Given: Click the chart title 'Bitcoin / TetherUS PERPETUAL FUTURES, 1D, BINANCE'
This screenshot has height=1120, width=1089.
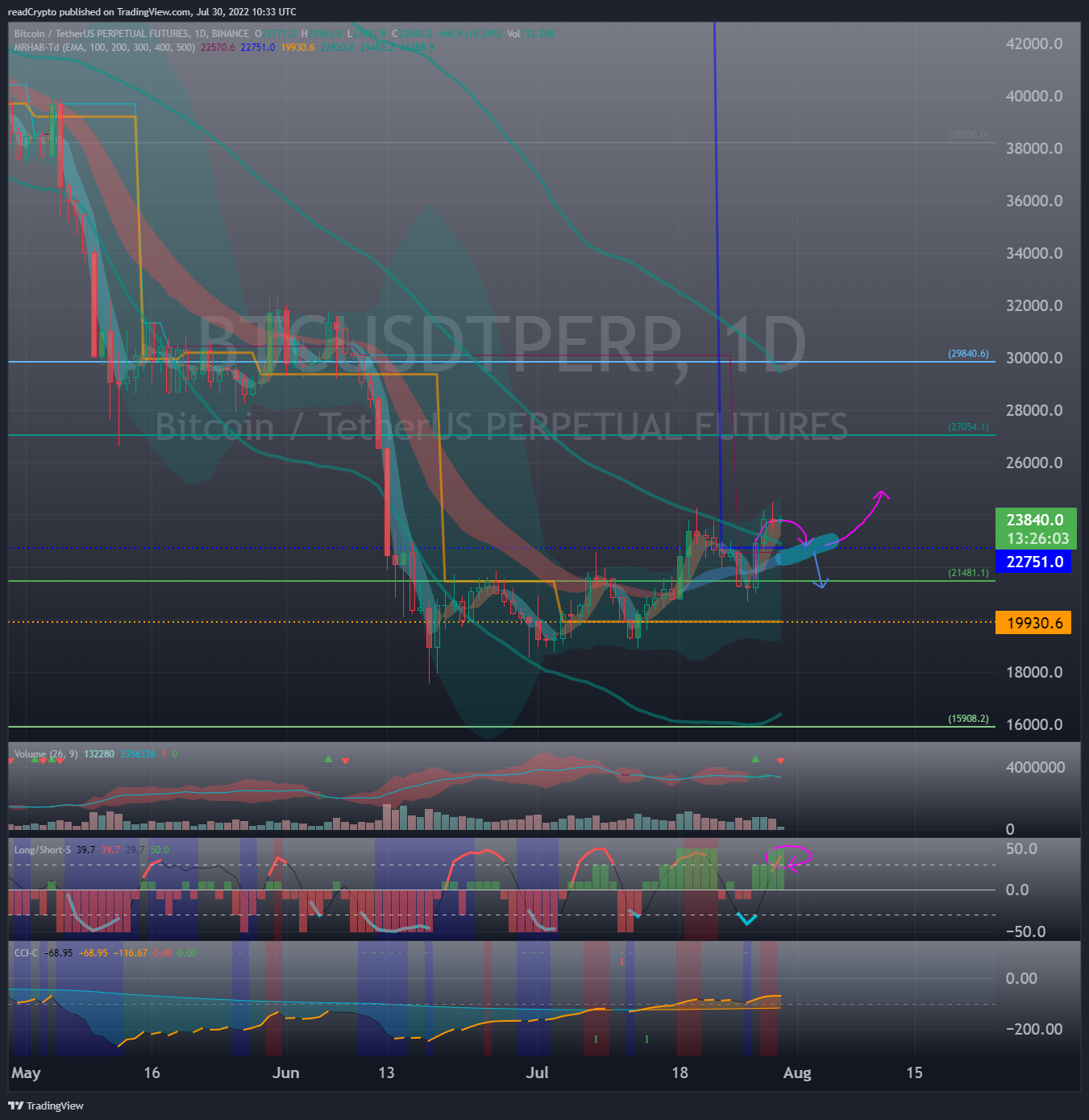Looking at the screenshot, I should point(131,34).
